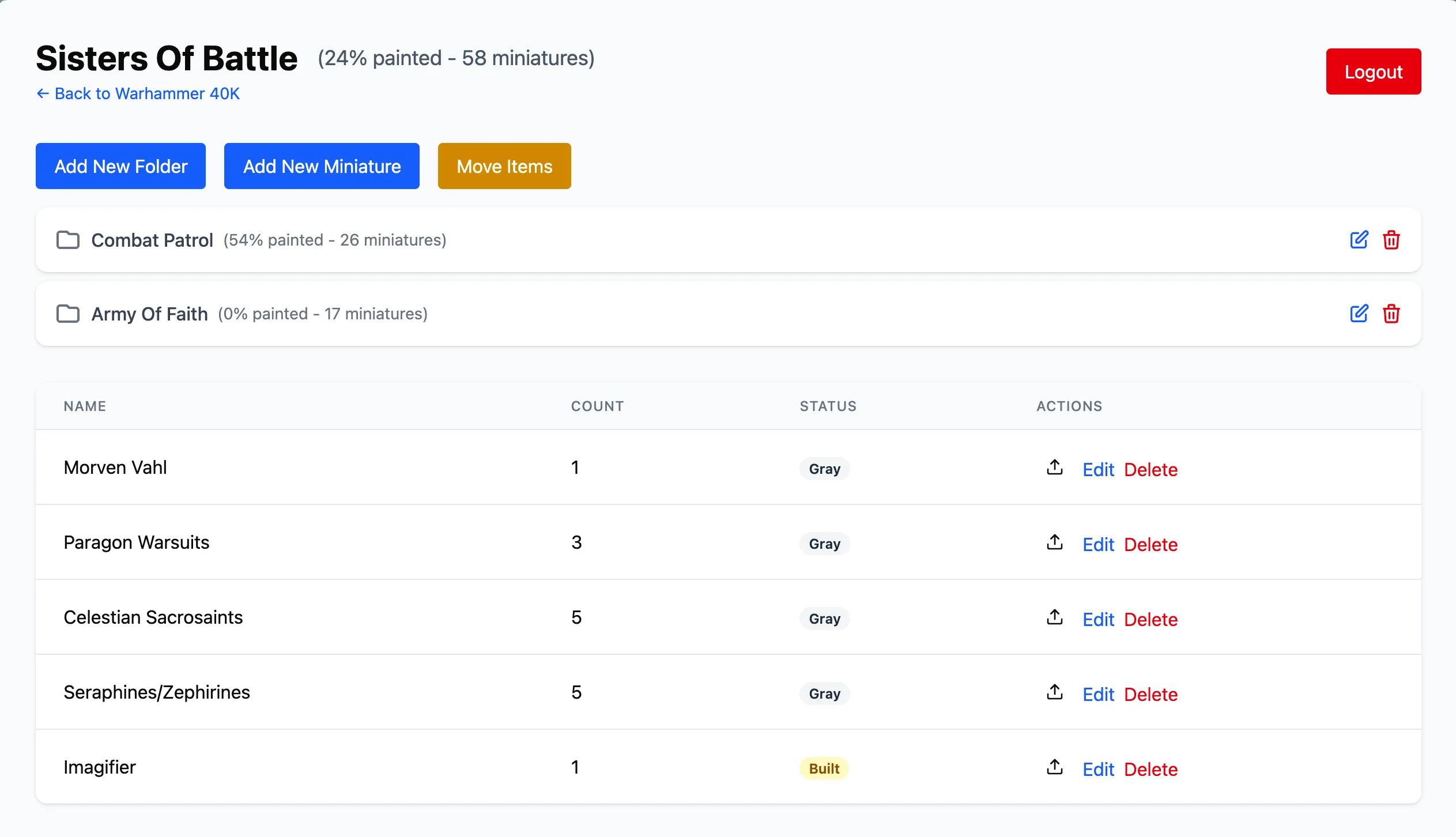This screenshot has height=837, width=1456.
Task: Click edit icon for Army Of Faith folder
Action: 1359,314
